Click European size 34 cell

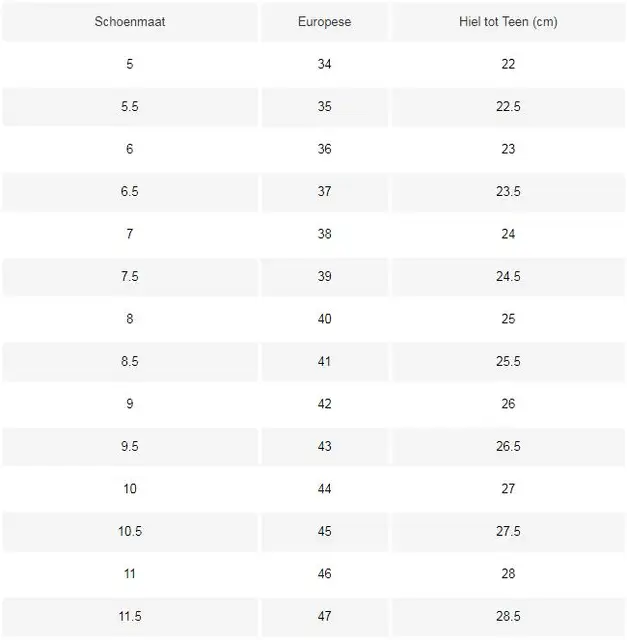pos(325,64)
